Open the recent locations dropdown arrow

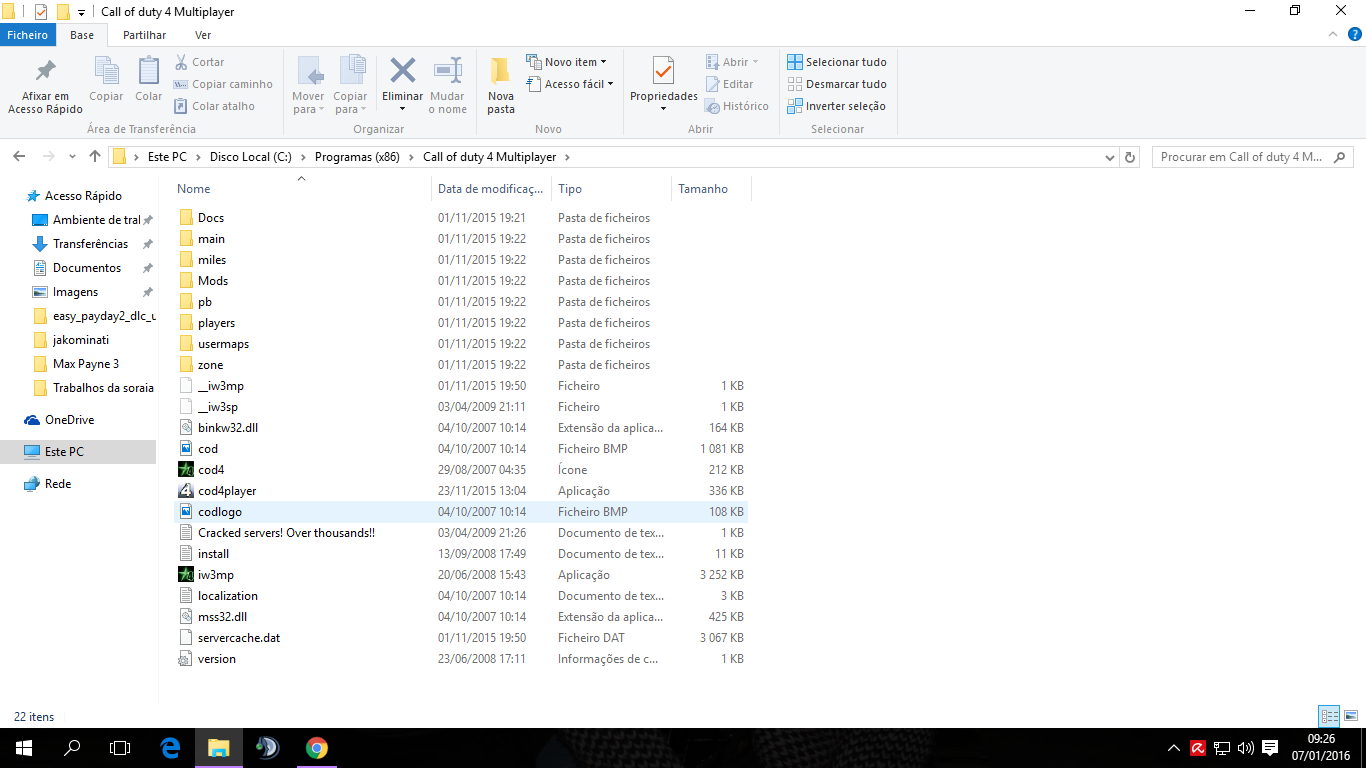coord(72,157)
